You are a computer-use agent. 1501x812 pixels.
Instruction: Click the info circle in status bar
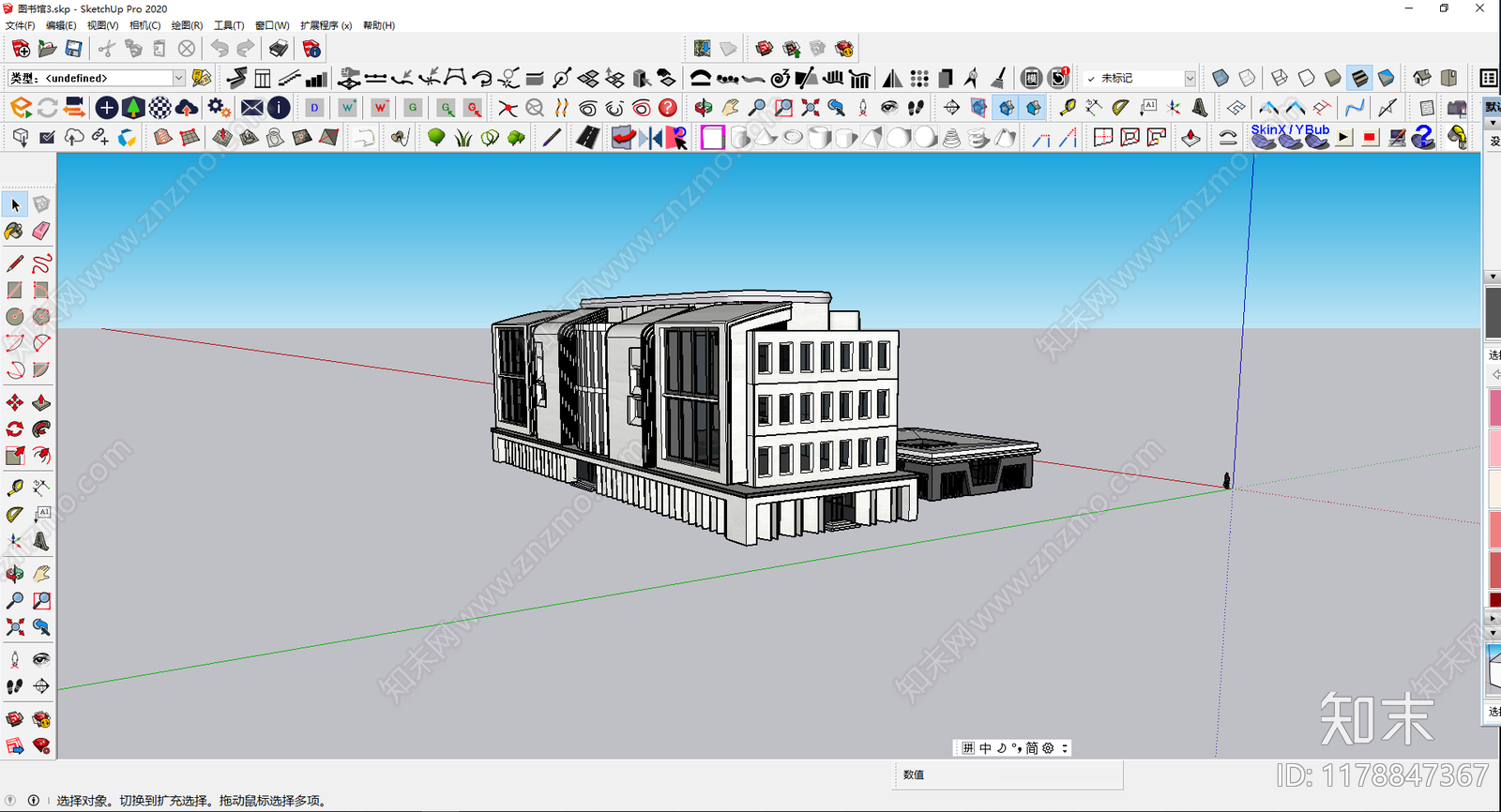pyautogui.click(x=34, y=801)
